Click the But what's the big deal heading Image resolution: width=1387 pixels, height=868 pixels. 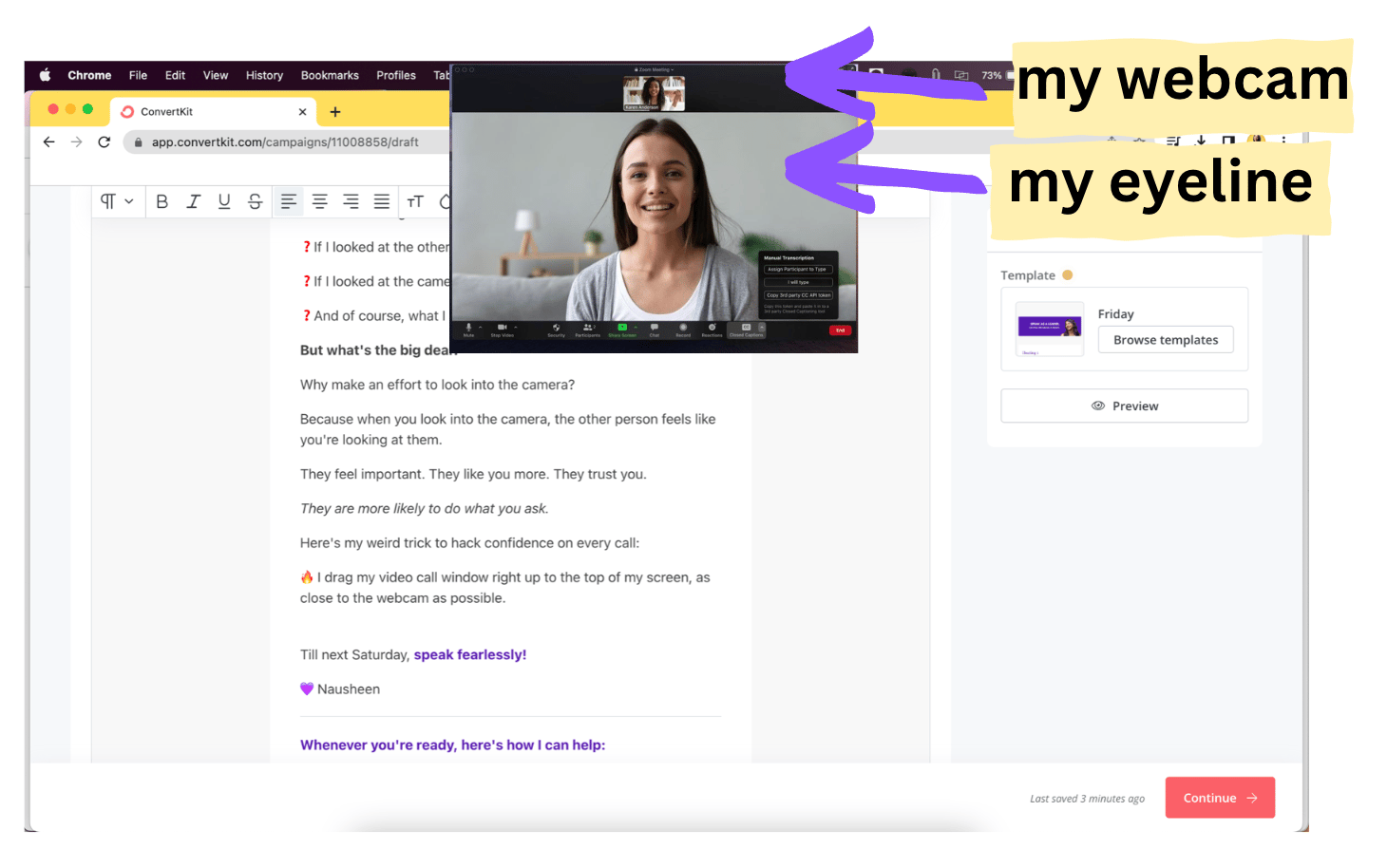[379, 350]
